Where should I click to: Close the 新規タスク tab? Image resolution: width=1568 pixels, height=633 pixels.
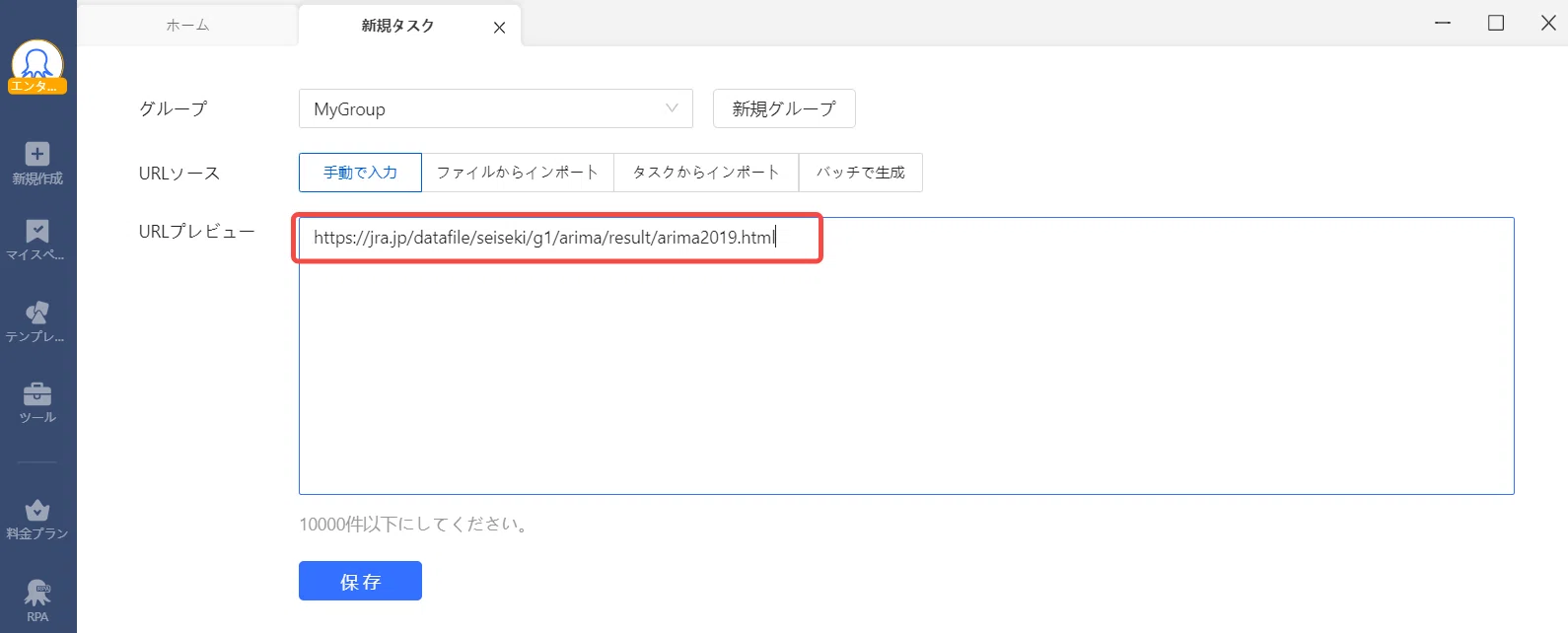[499, 28]
